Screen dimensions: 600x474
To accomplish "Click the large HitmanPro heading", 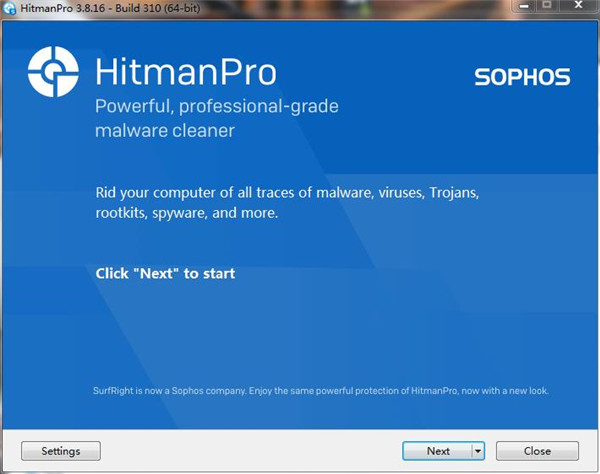I will pos(186,72).
